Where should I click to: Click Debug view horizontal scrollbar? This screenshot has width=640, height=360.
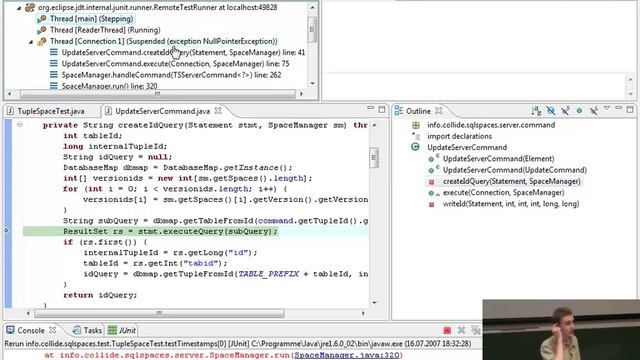point(157,94)
